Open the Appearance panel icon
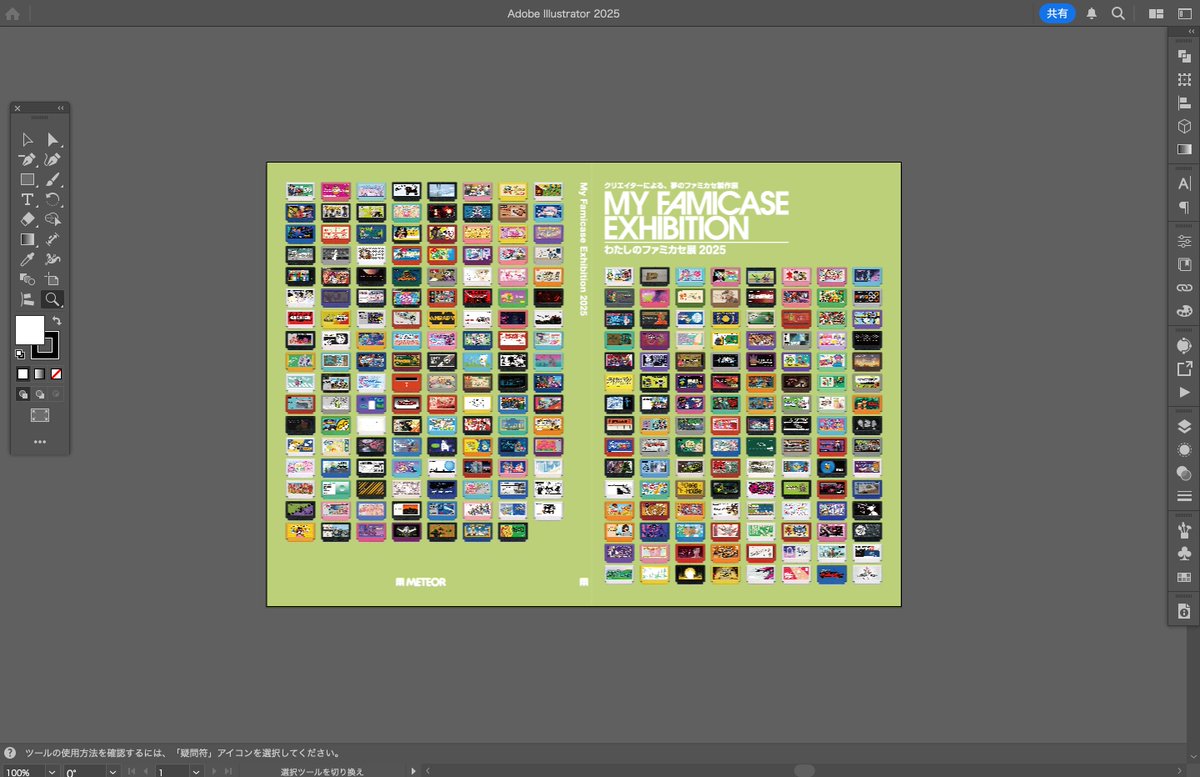The image size is (1200, 777). [1184, 450]
